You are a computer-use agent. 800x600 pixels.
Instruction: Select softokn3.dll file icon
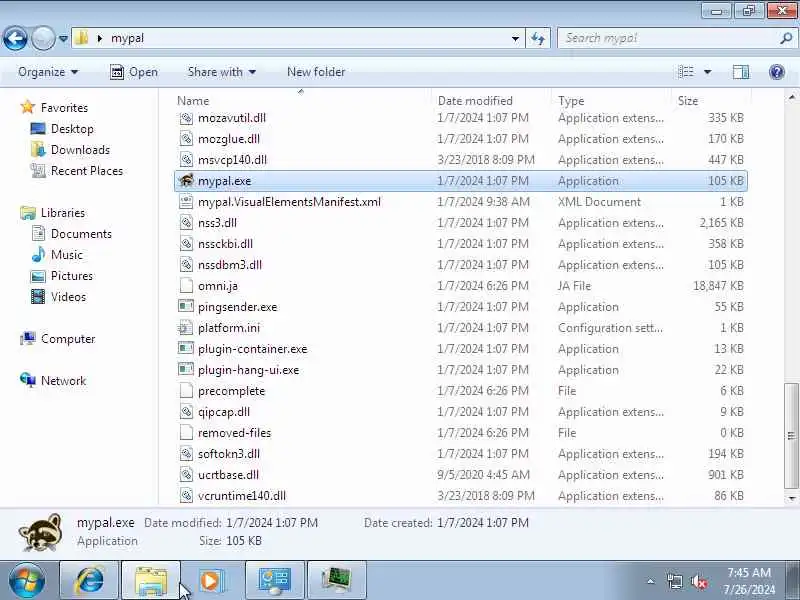[186, 454]
